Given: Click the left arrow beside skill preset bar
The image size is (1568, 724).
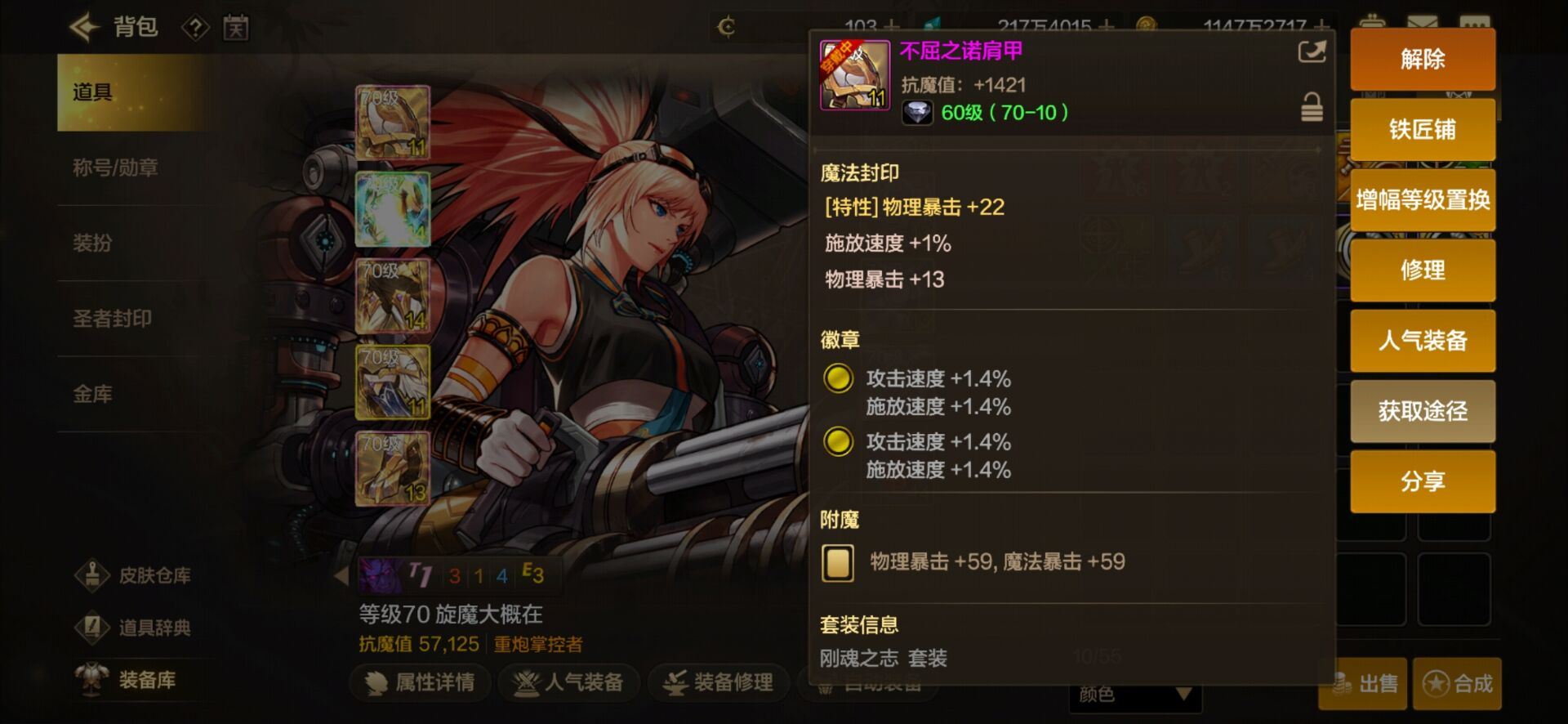Looking at the screenshot, I should [342, 575].
